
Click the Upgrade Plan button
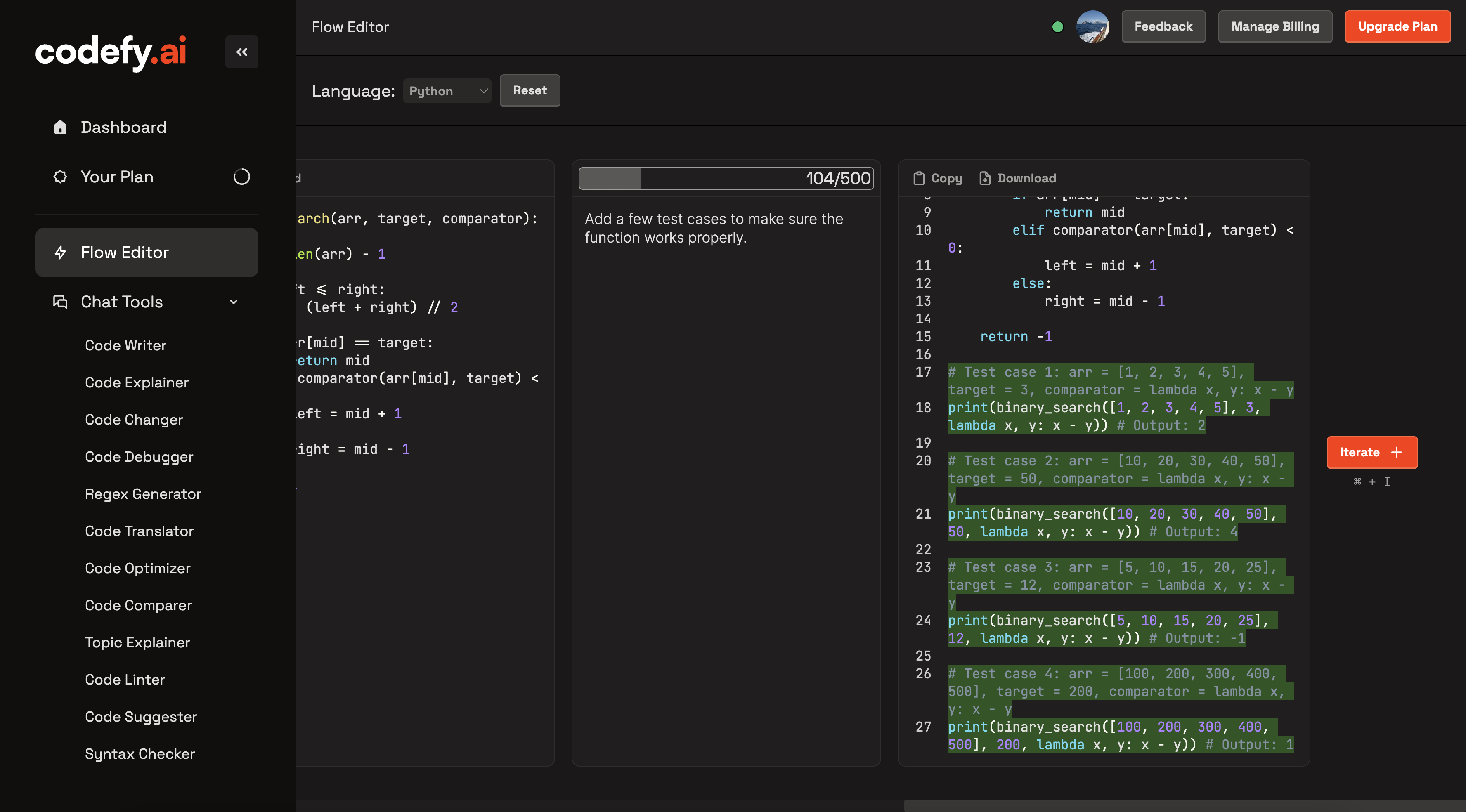coord(1397,27)
